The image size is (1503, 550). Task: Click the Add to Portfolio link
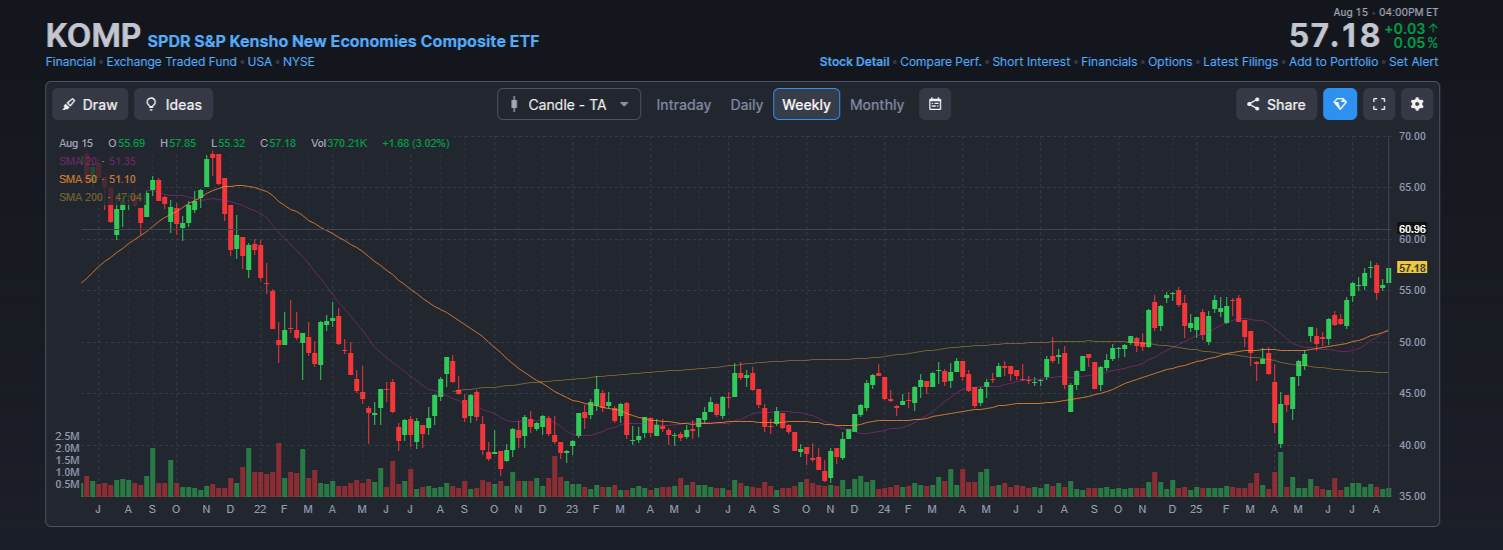[x=1333, y=62]
